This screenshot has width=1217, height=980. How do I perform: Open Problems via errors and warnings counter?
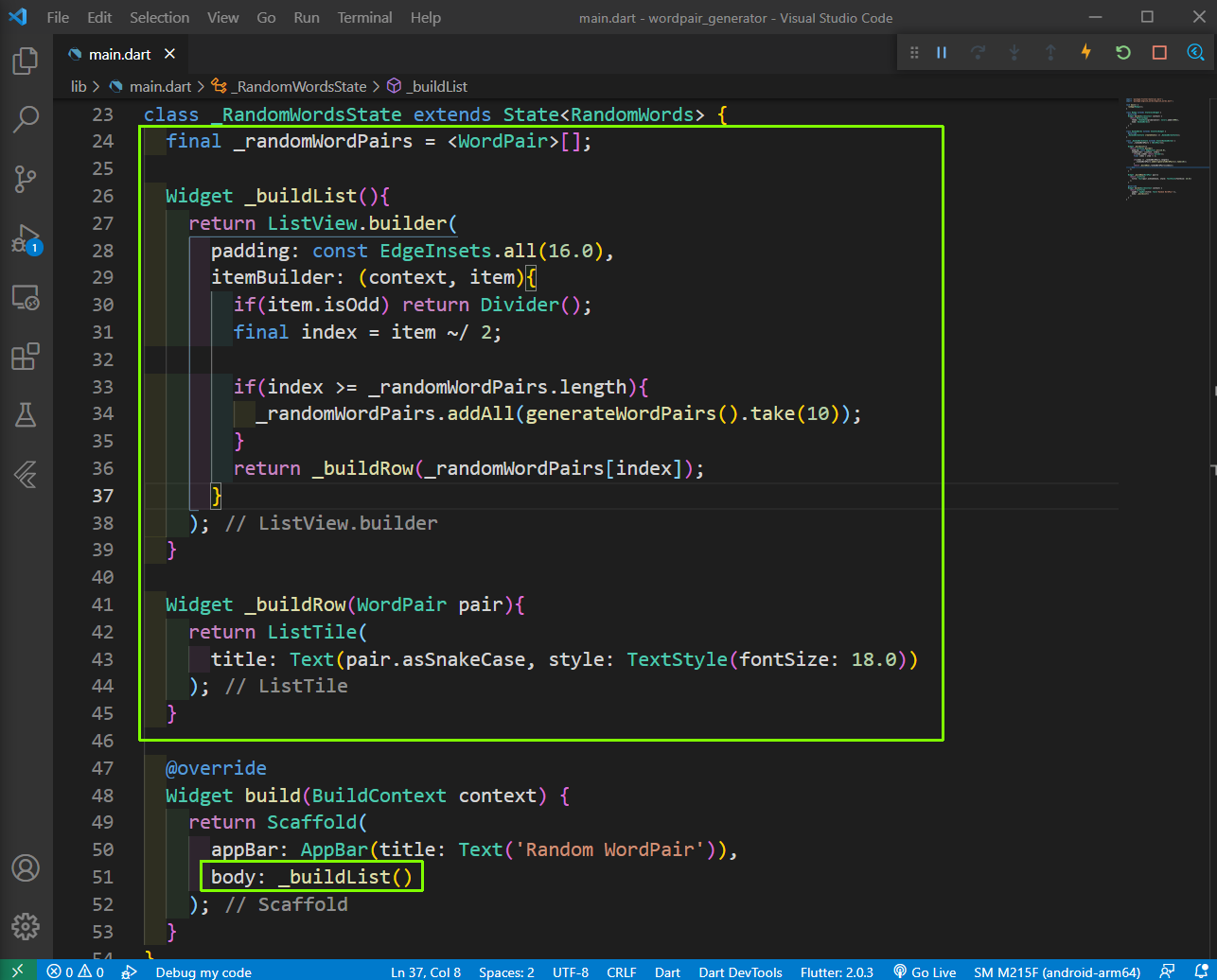point(76,971)
